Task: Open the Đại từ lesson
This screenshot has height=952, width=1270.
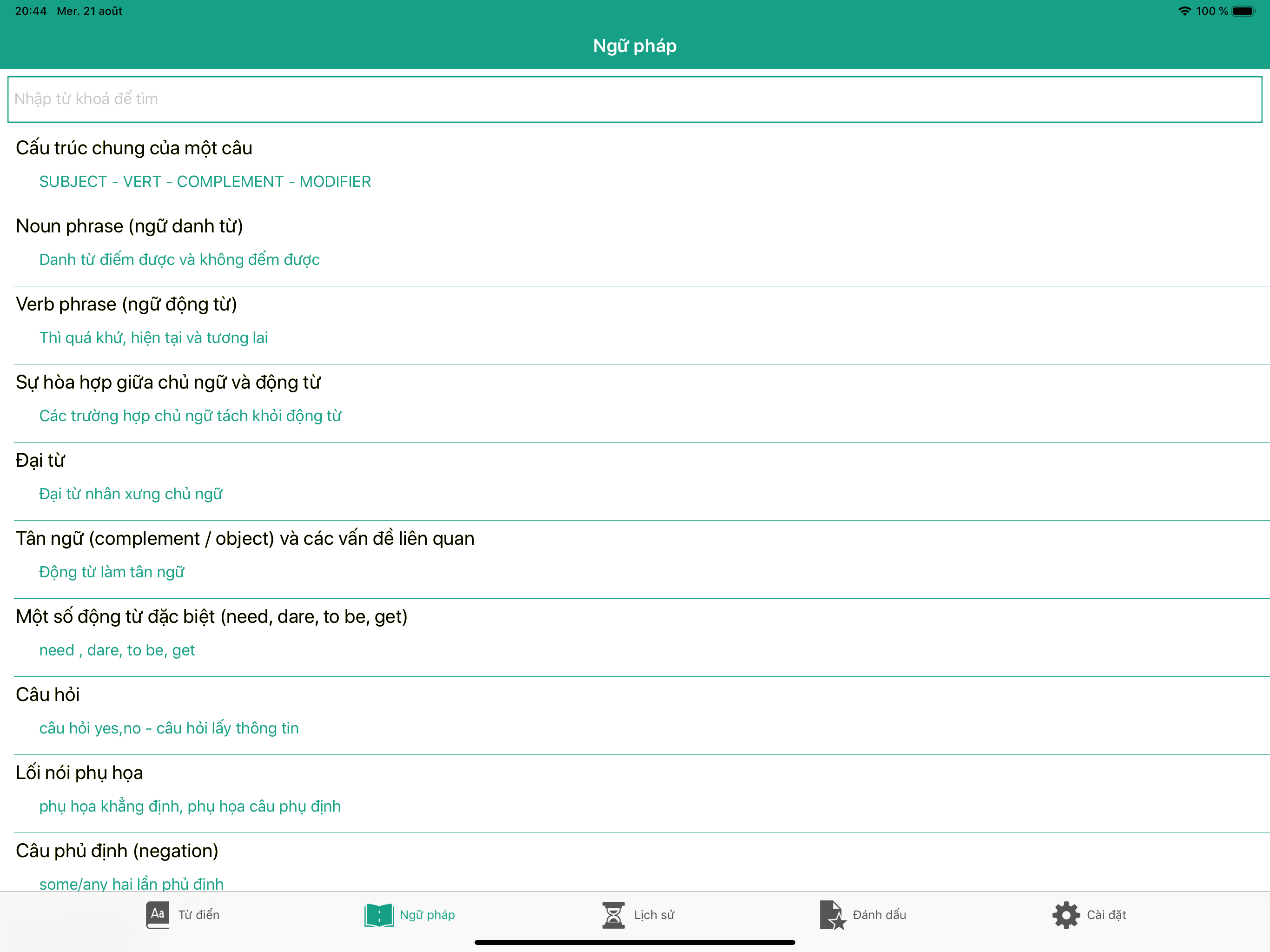Action: 40,461
